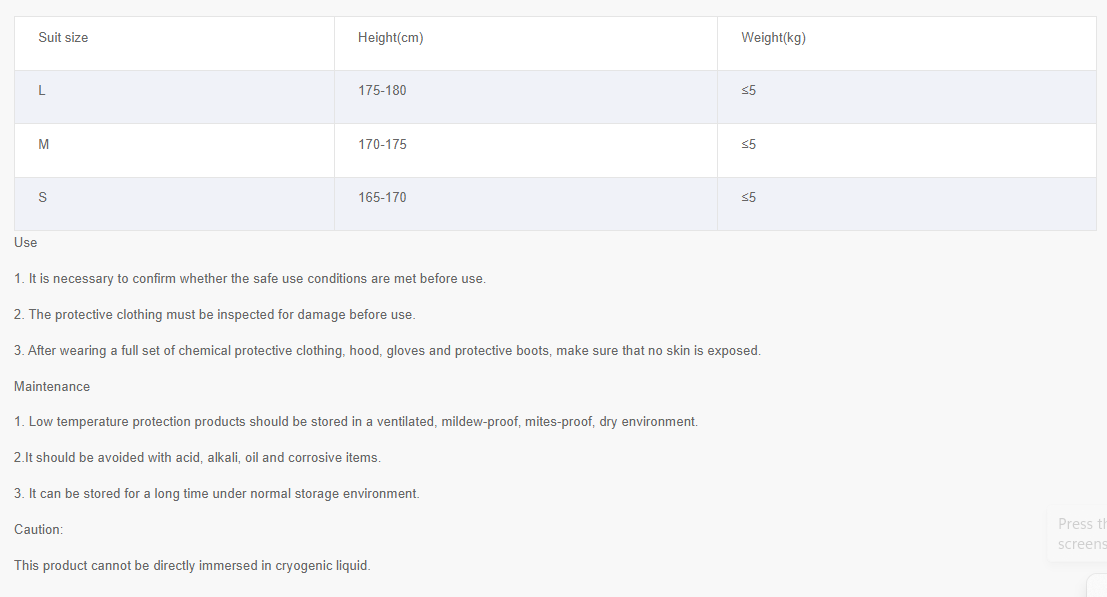Click the 170-175 height value
The width and height of the screenshot is (1107, 597).
pos(382,145)
